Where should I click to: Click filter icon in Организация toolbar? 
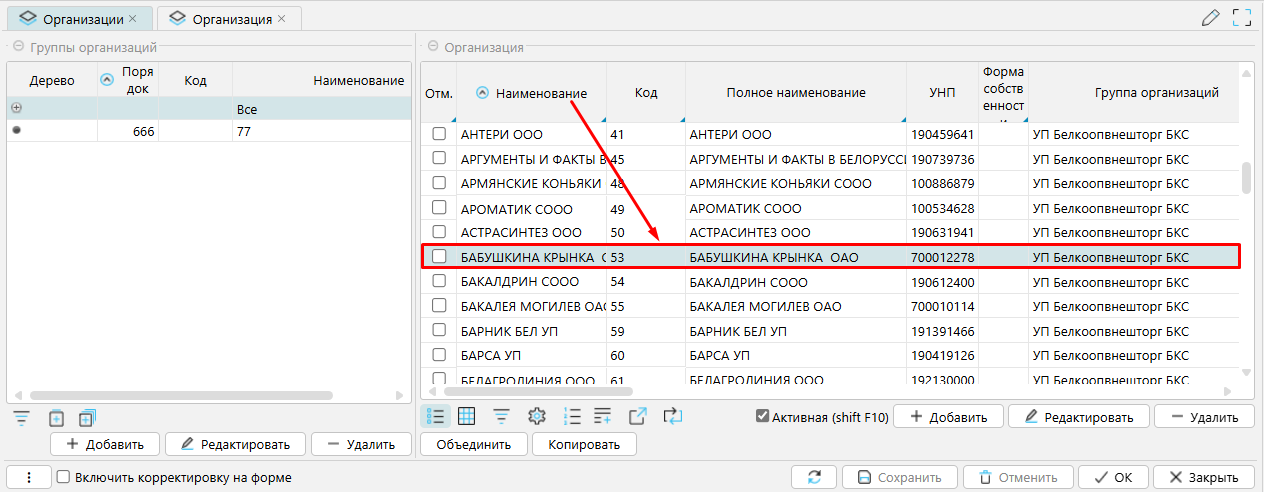501,416
